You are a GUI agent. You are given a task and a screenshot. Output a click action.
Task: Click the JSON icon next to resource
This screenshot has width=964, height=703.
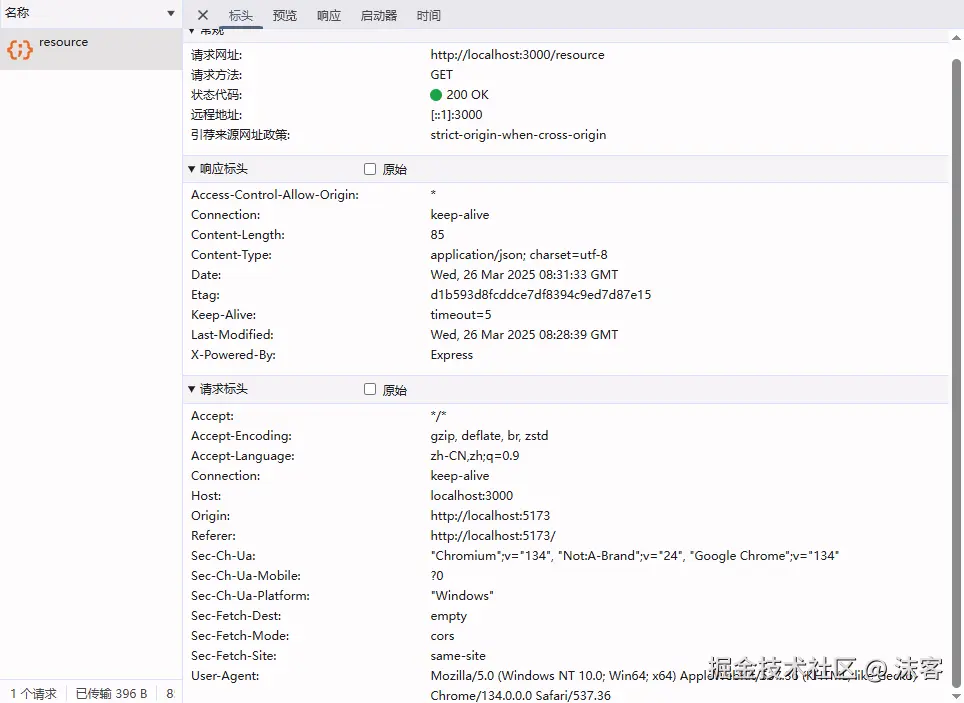(x=20, y=49)
